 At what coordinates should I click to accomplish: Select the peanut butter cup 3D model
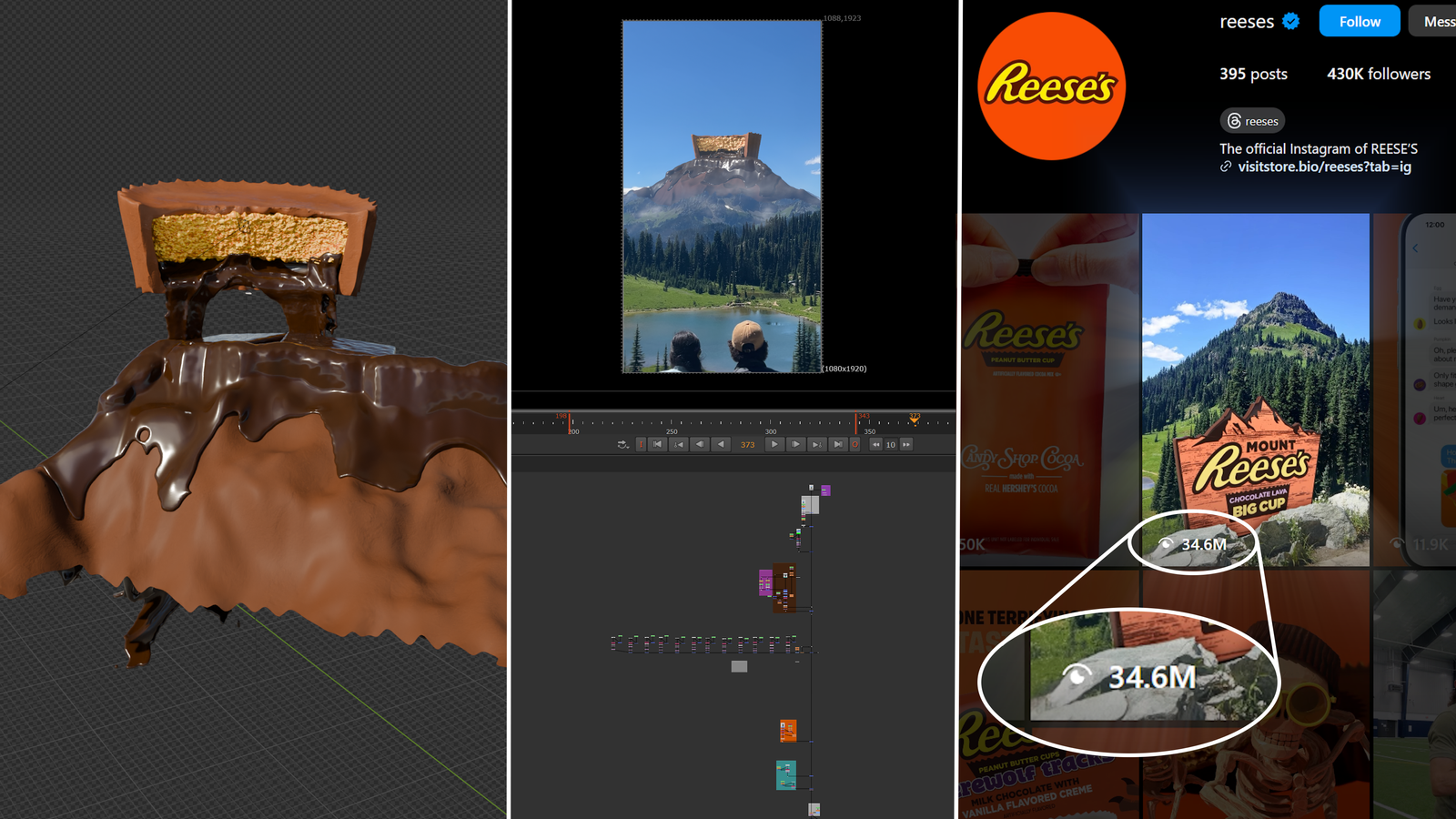(x=246, y=237)
